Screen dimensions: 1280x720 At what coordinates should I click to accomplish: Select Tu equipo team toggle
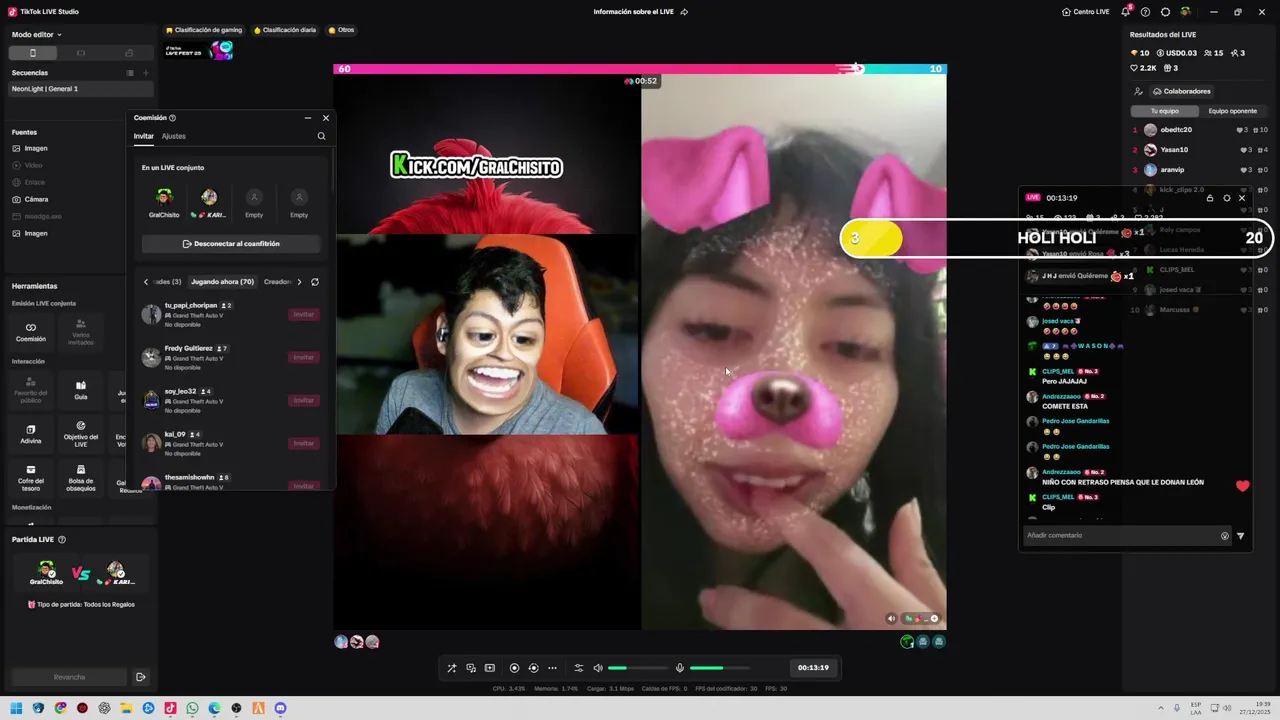point(1165,111)
